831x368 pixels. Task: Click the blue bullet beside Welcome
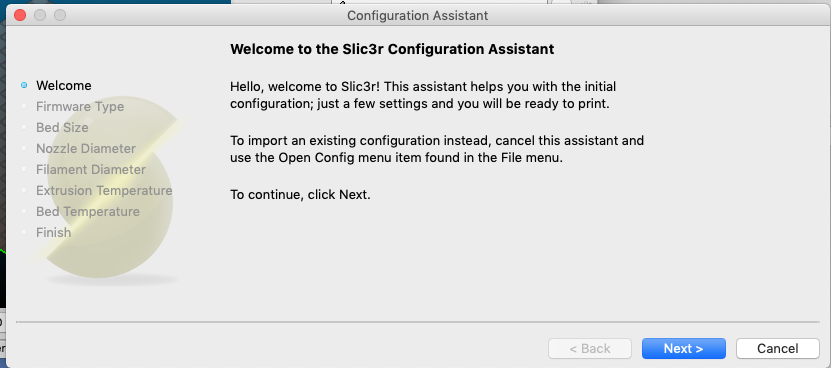[24, 85]
